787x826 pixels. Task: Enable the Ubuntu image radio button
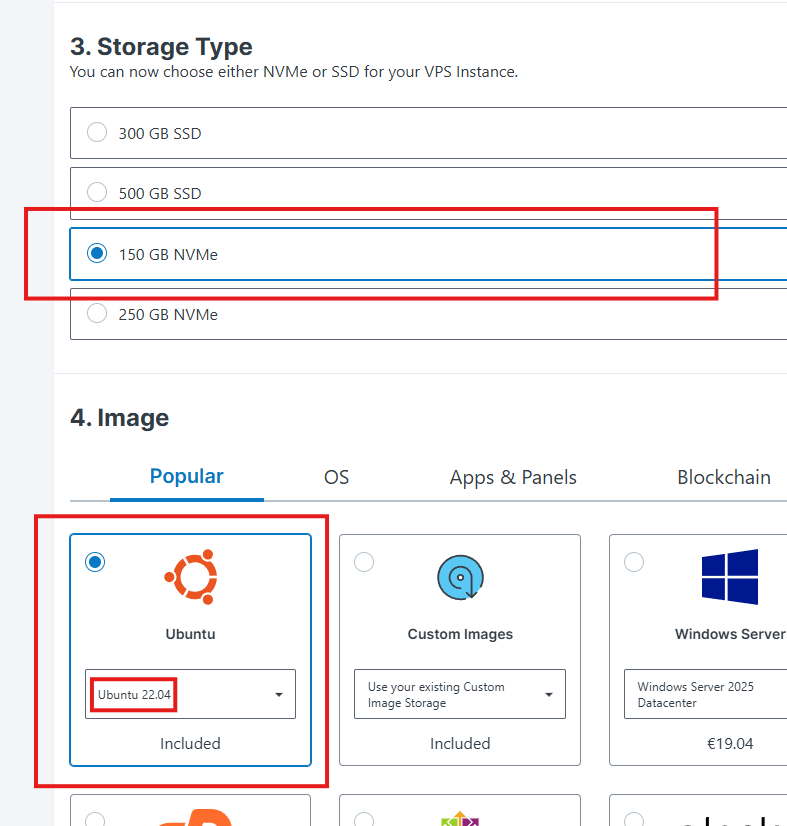coord(95,562)
